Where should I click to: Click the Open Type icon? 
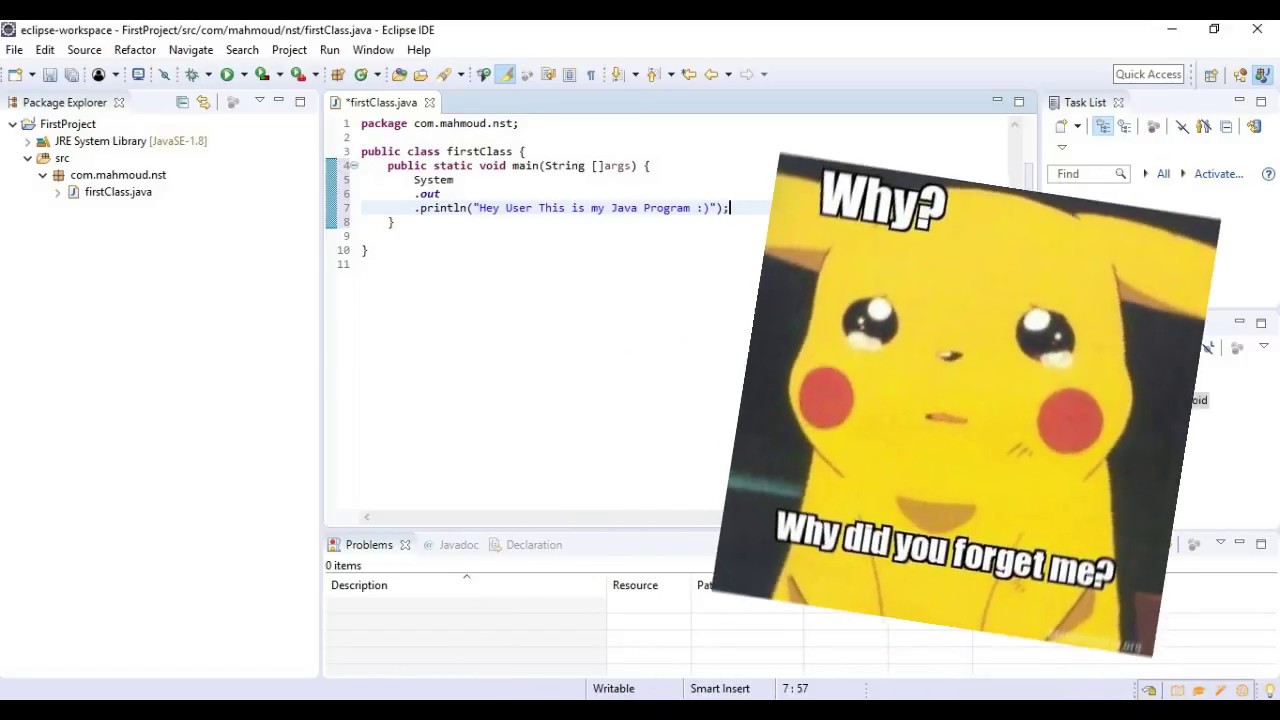[x=399, y=74]
